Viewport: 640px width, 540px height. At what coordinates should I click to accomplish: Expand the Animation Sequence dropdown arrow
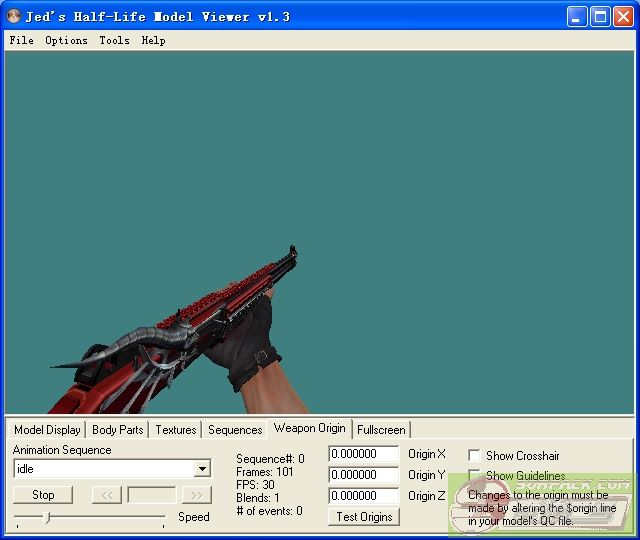click(202, 469)
